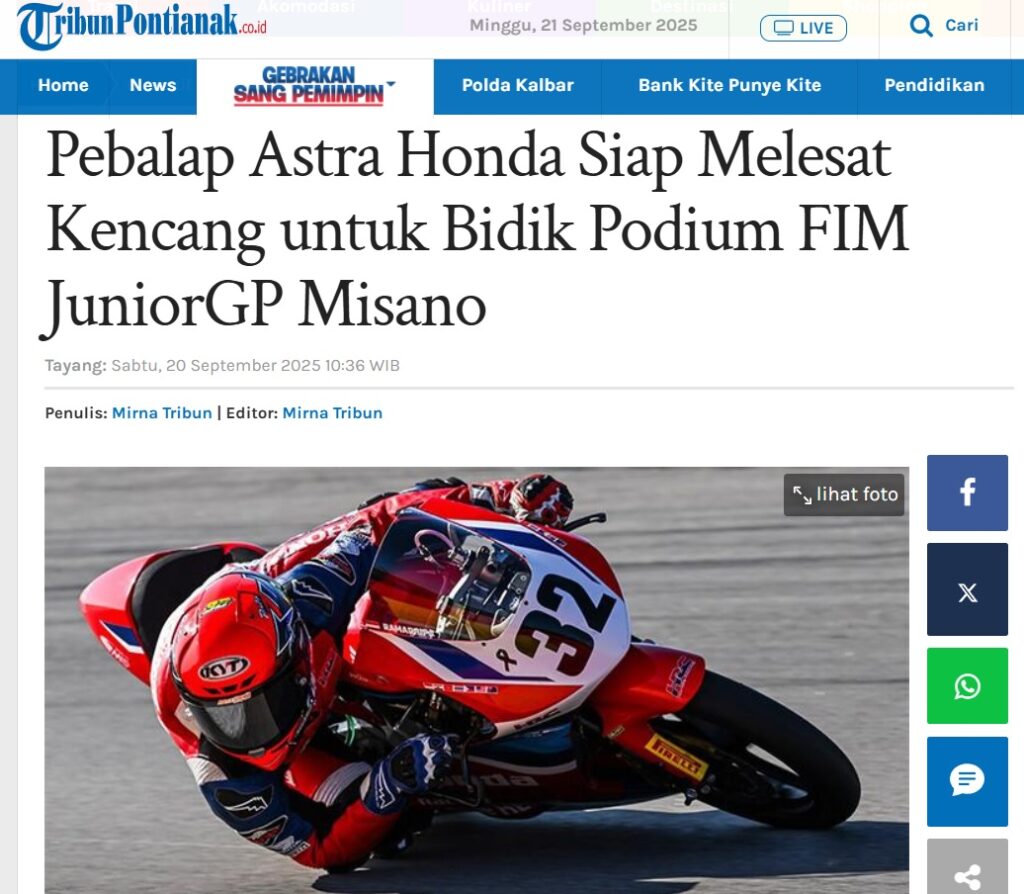Viewport: 1024px width, 894px height.
Task: Share article via WhatsApp
Action: pos(967,686)
